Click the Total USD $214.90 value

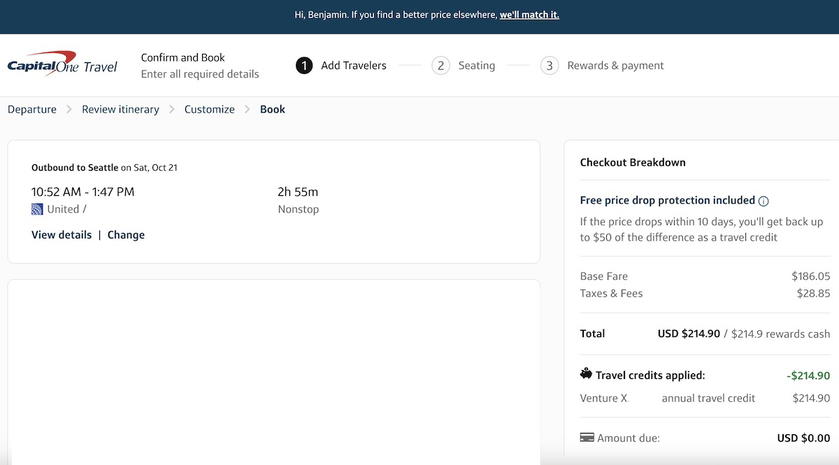pos(689,333)
